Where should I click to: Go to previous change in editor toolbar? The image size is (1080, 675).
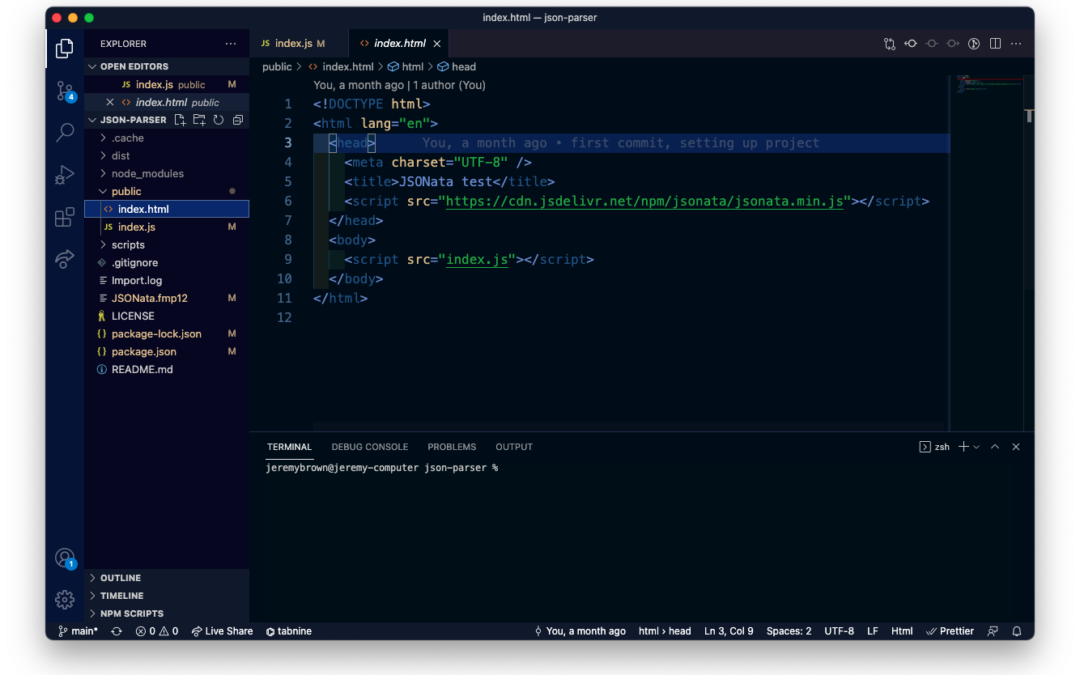(x=911, y=43)
